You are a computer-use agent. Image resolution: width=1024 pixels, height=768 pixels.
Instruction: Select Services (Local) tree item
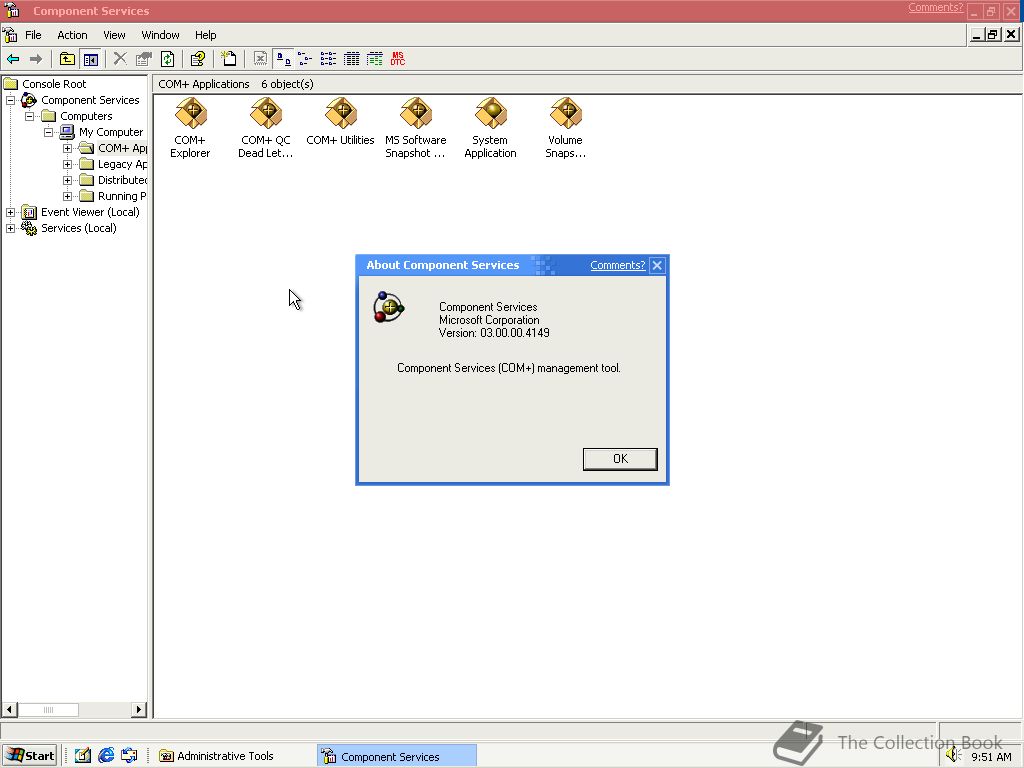pyautogui.click(x=78, y=229)
